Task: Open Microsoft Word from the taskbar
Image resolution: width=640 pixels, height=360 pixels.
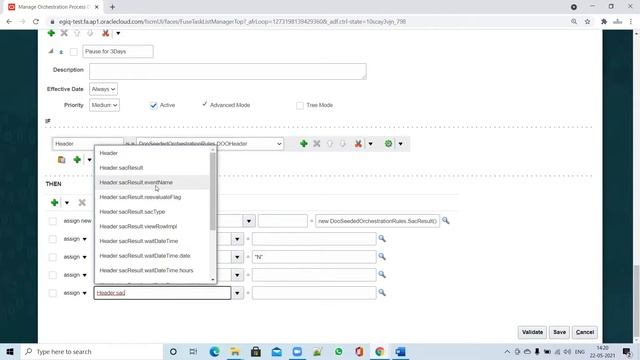Action: [x=400, y=351]
